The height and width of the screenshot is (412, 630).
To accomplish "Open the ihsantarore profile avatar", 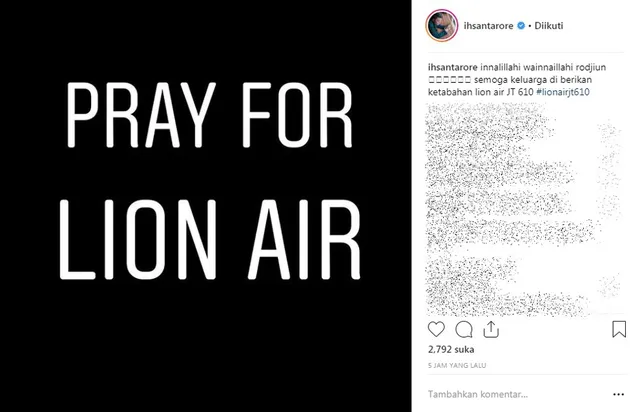I will (x=441, y=25).
